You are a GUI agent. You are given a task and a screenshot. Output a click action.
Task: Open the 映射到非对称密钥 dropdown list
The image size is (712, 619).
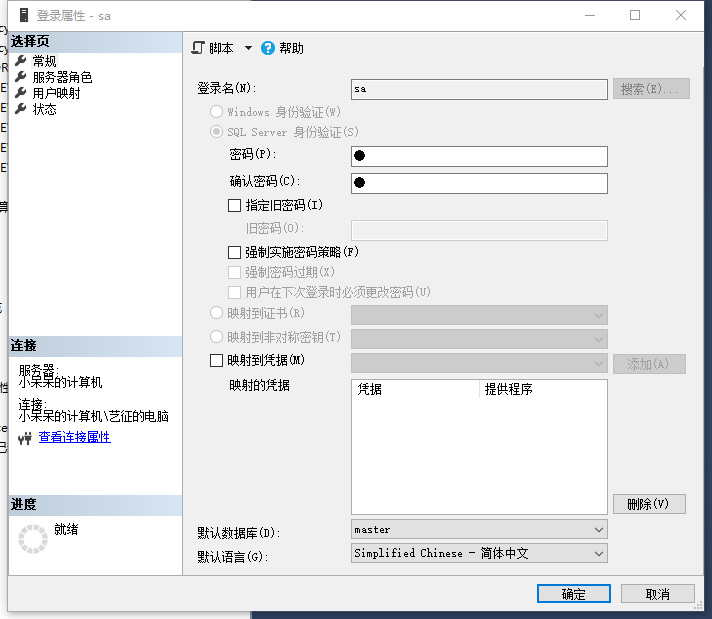coord(479,339)
